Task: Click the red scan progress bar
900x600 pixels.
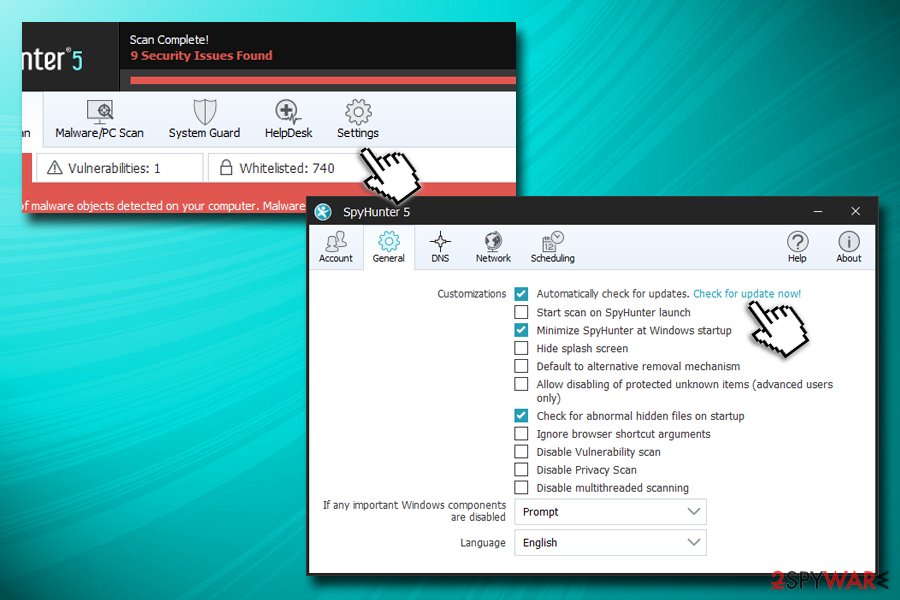Action: click(323, 80)
